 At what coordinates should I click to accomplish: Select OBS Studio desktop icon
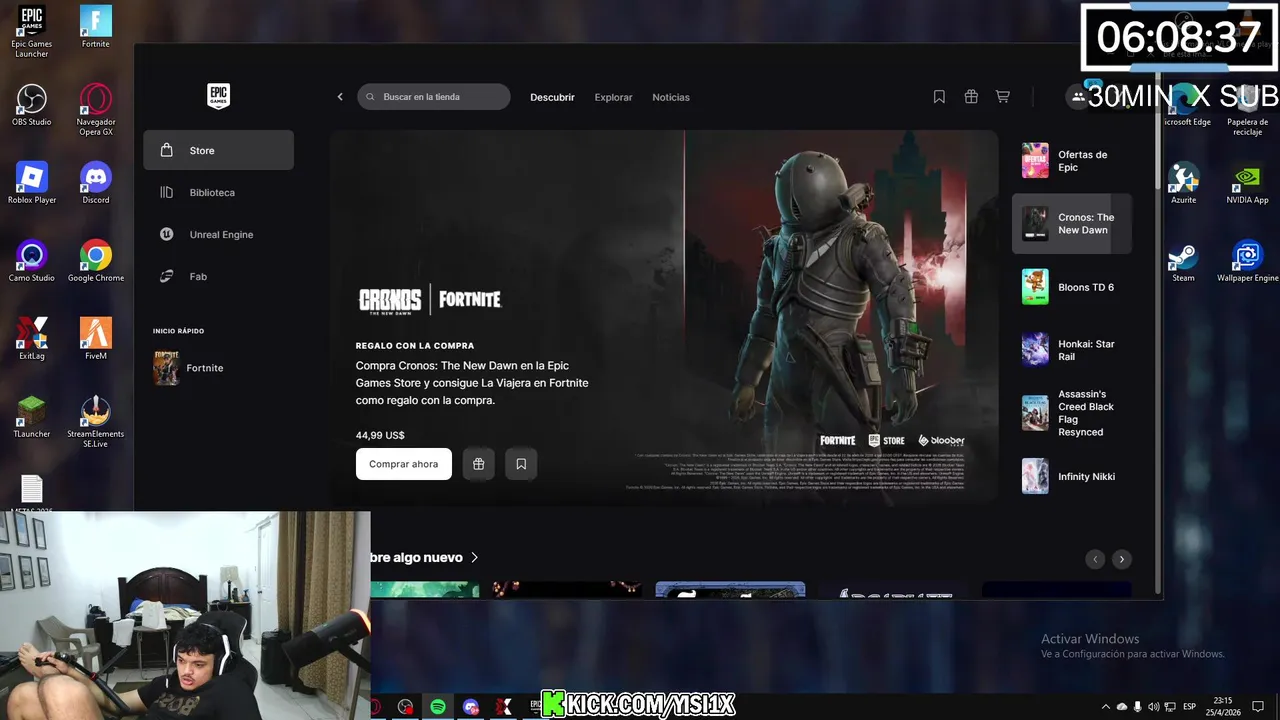coord(32,105)
